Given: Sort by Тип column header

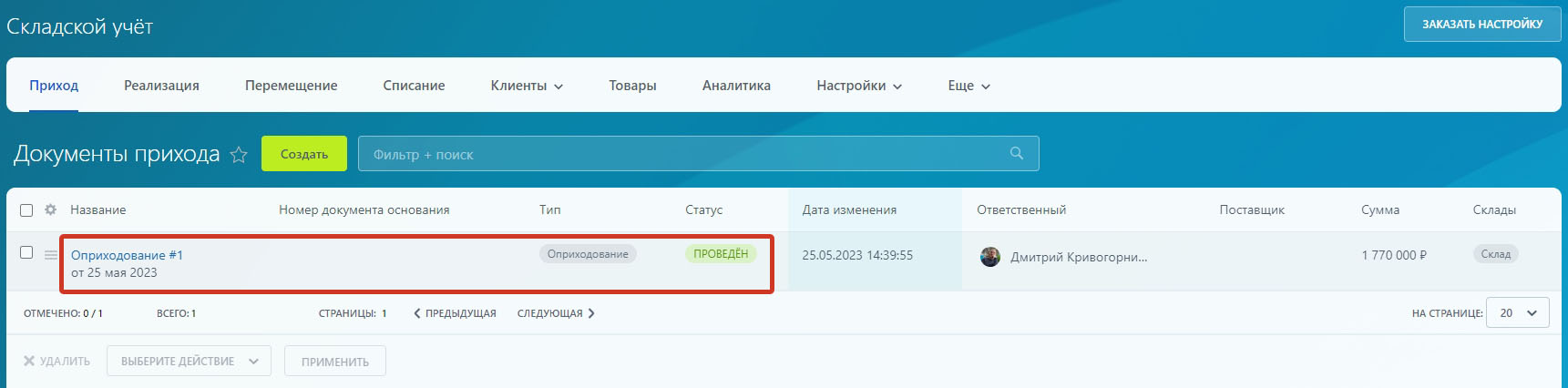Looking at the screenshot, I should tap(549, 210).
